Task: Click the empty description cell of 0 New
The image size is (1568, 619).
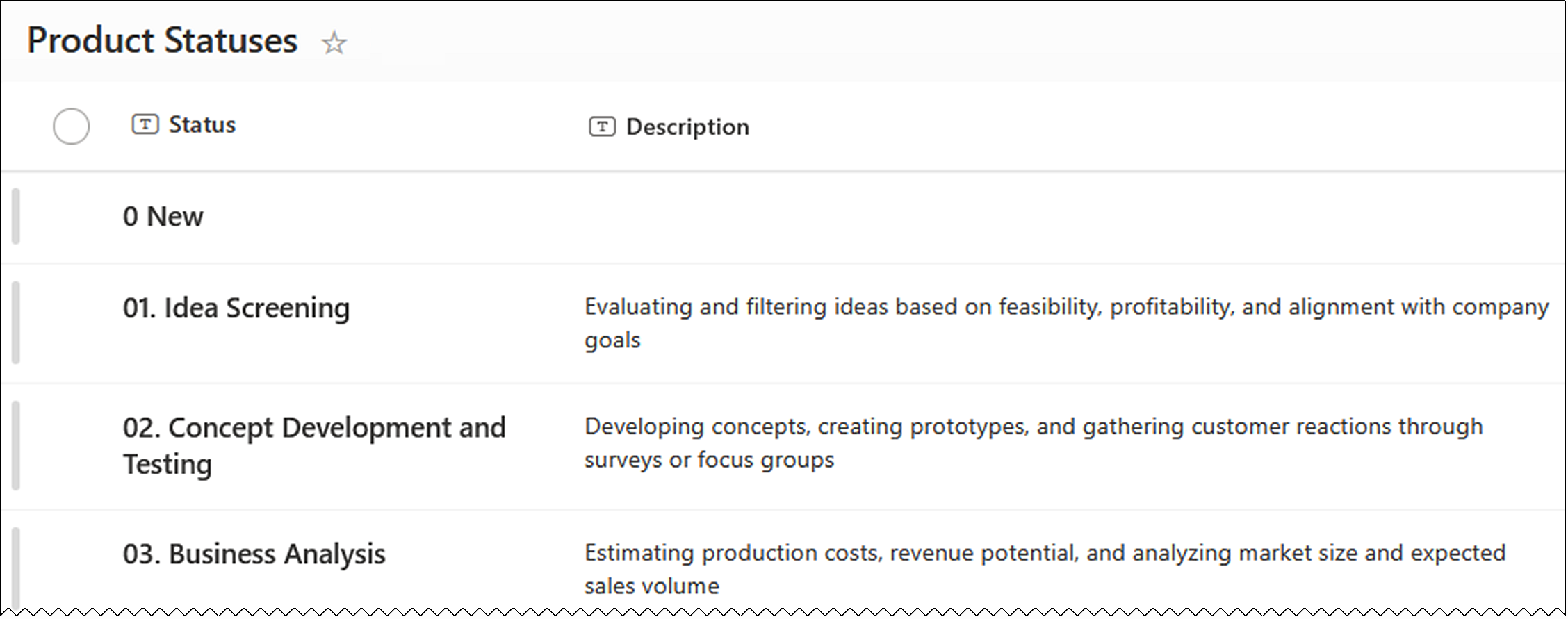Action: click(1070, 217)
